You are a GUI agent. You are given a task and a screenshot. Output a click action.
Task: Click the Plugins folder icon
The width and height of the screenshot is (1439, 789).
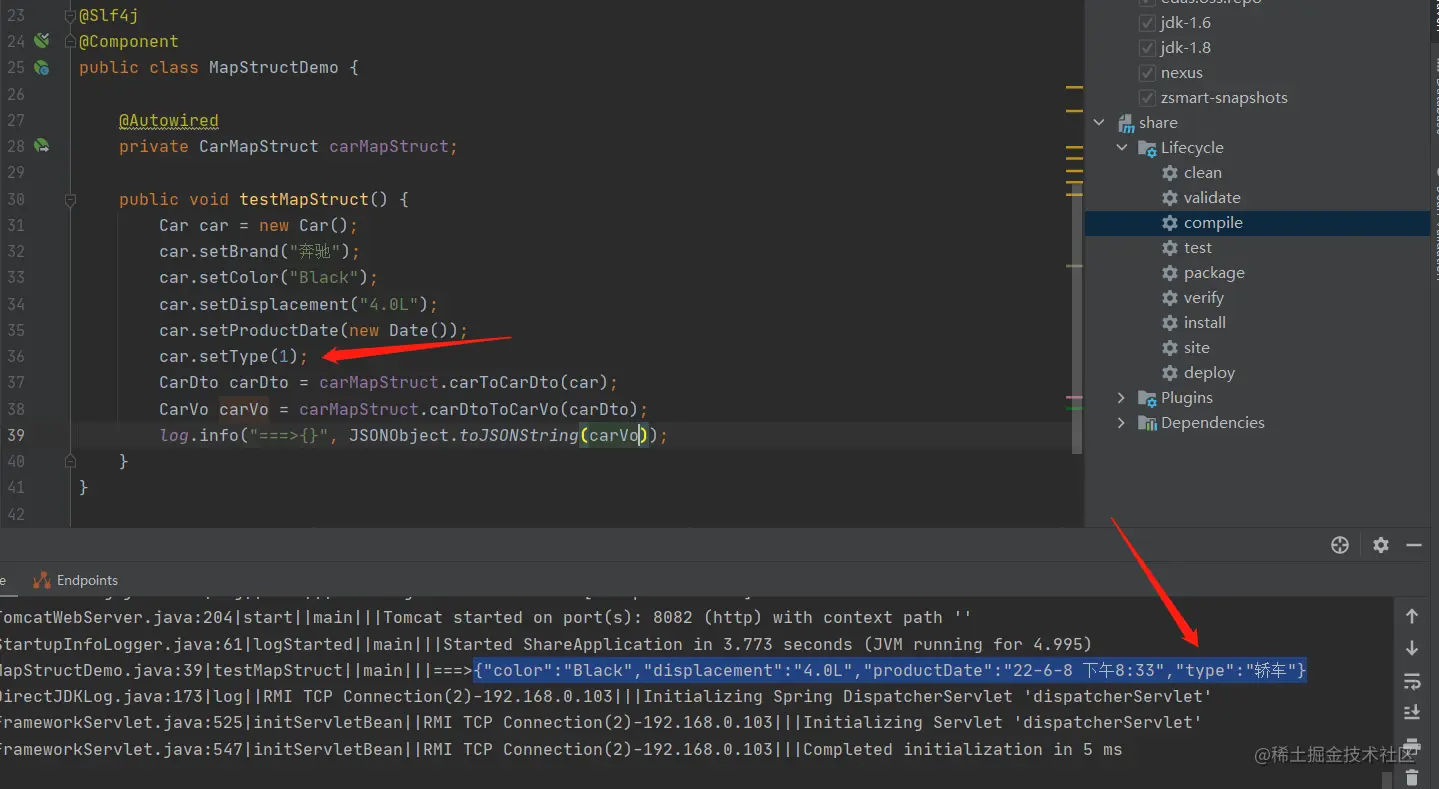pos(1147,398)
